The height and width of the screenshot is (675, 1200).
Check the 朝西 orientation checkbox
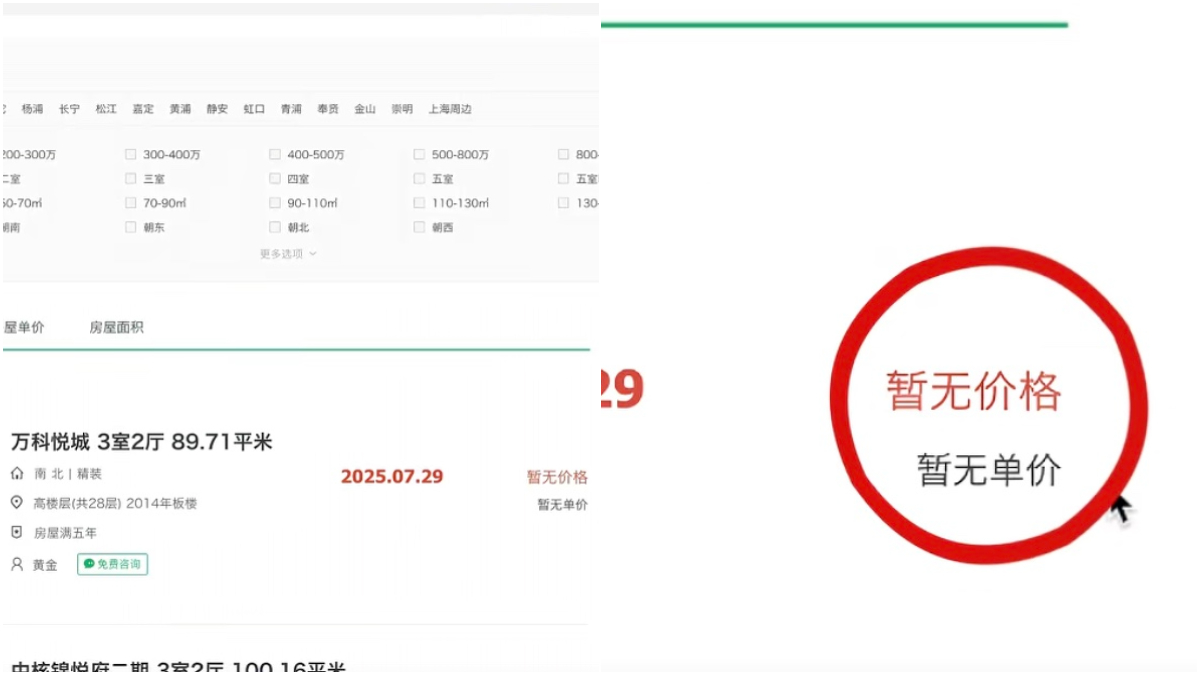pos(420,227)
